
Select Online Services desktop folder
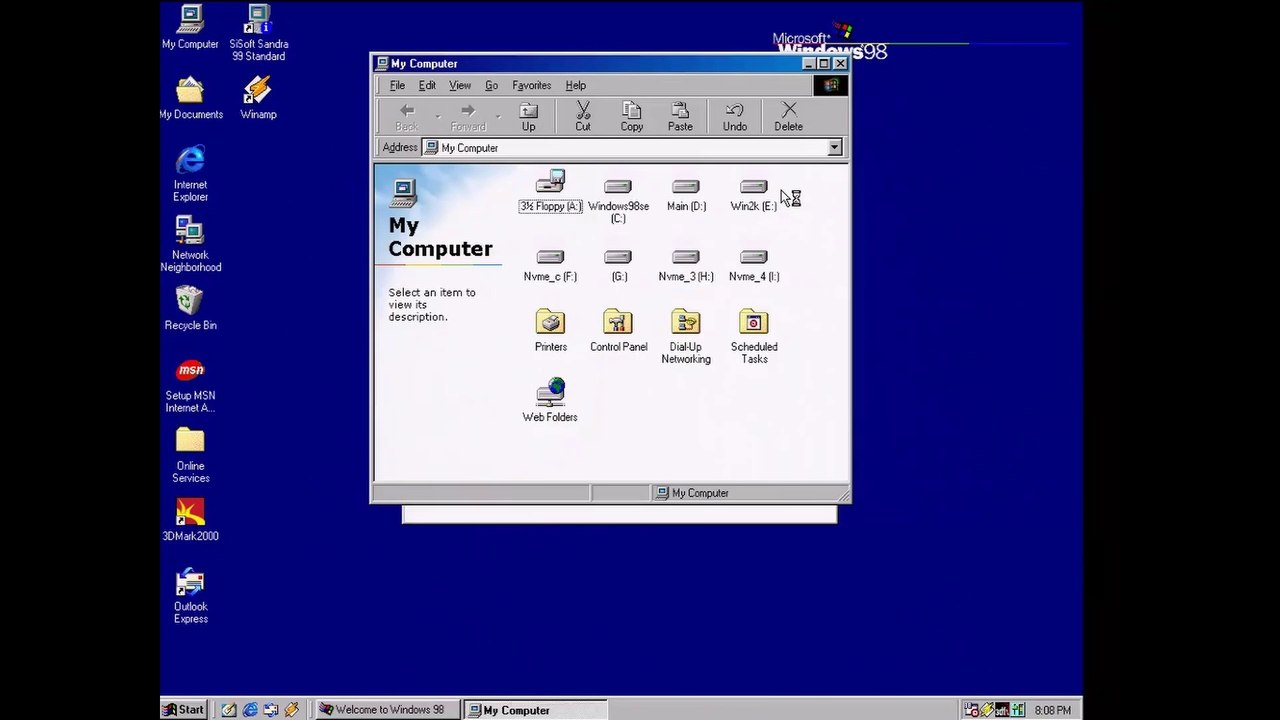click(x=190, y=455)
